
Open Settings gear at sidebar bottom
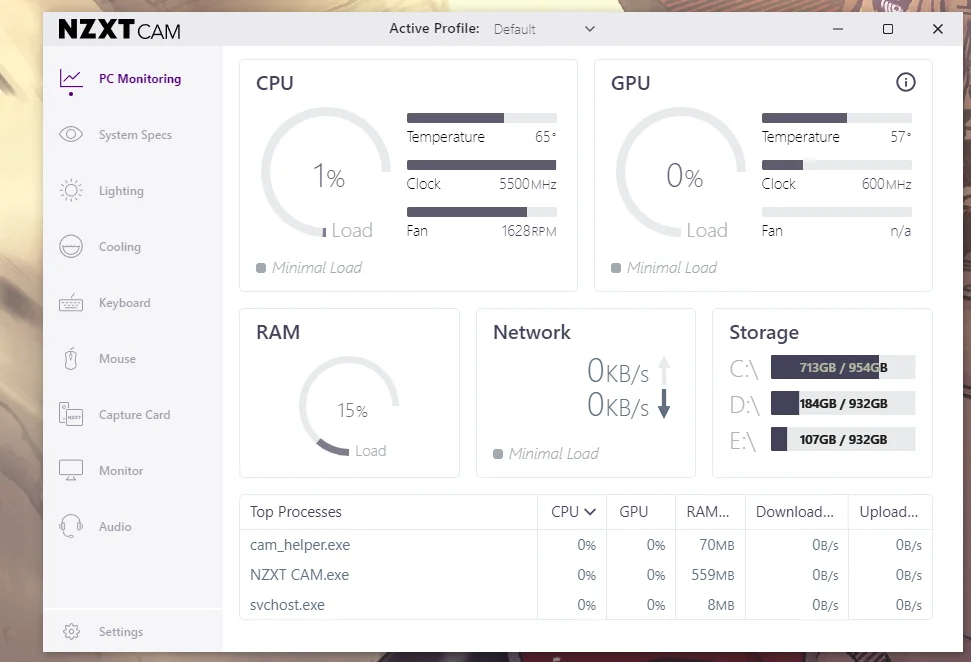[x=71, y=632]
